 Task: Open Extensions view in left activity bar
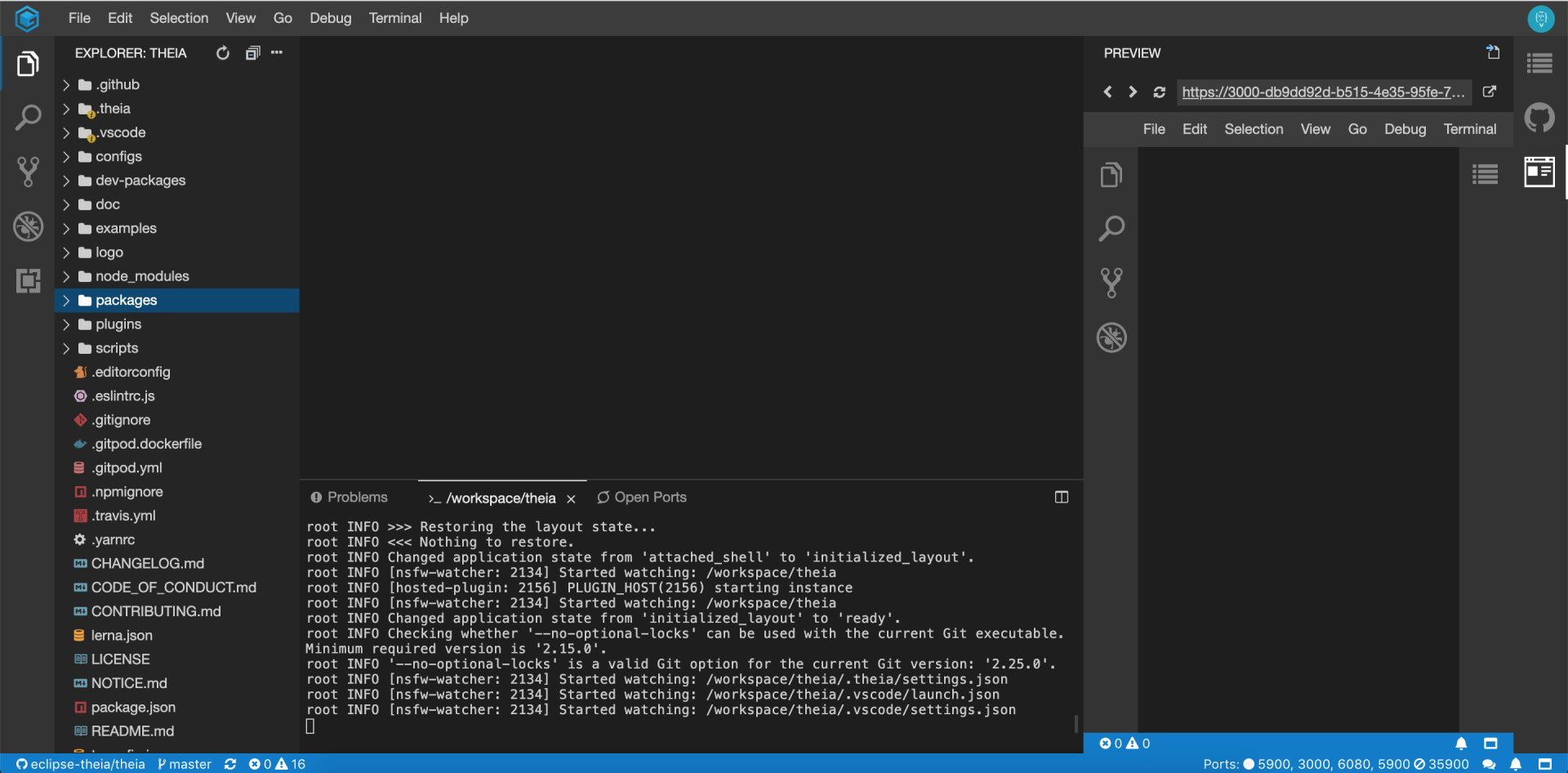pos(28,280)
